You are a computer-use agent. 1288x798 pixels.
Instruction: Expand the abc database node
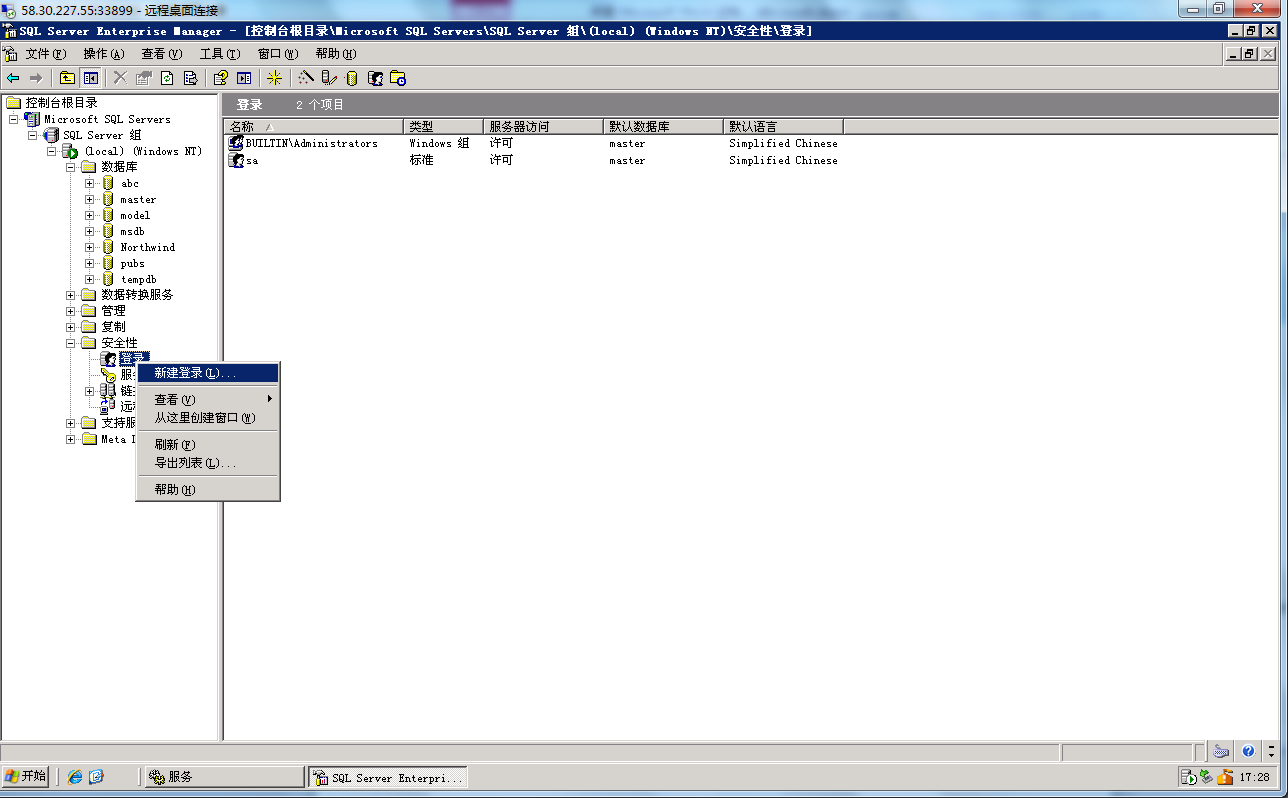pos(90,183)
